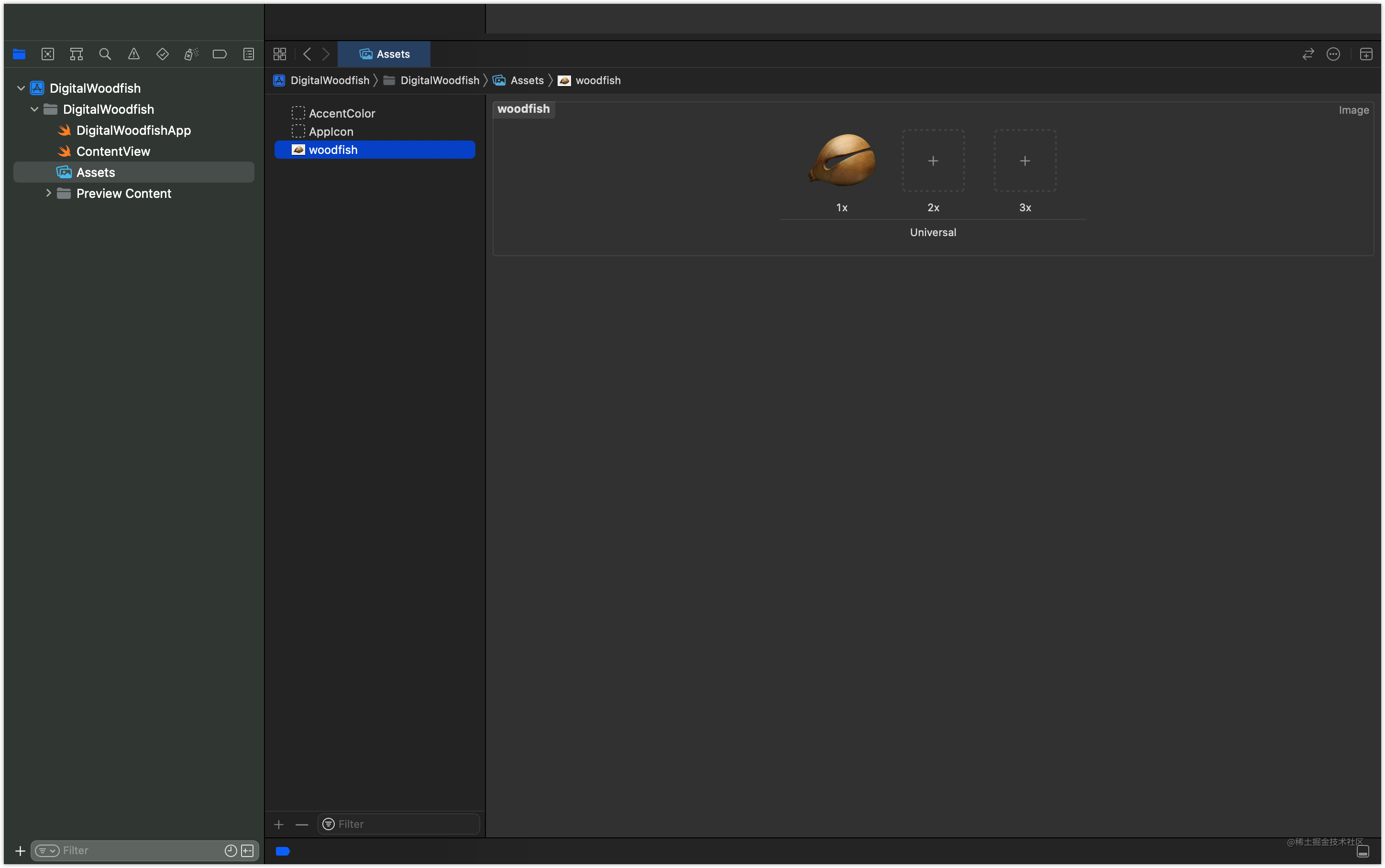Collapse the DigitalWoodfish project root
Image resolution: width=1385 pixels, height=868 pixels.
pyautogui.click(x=21, y=88)
